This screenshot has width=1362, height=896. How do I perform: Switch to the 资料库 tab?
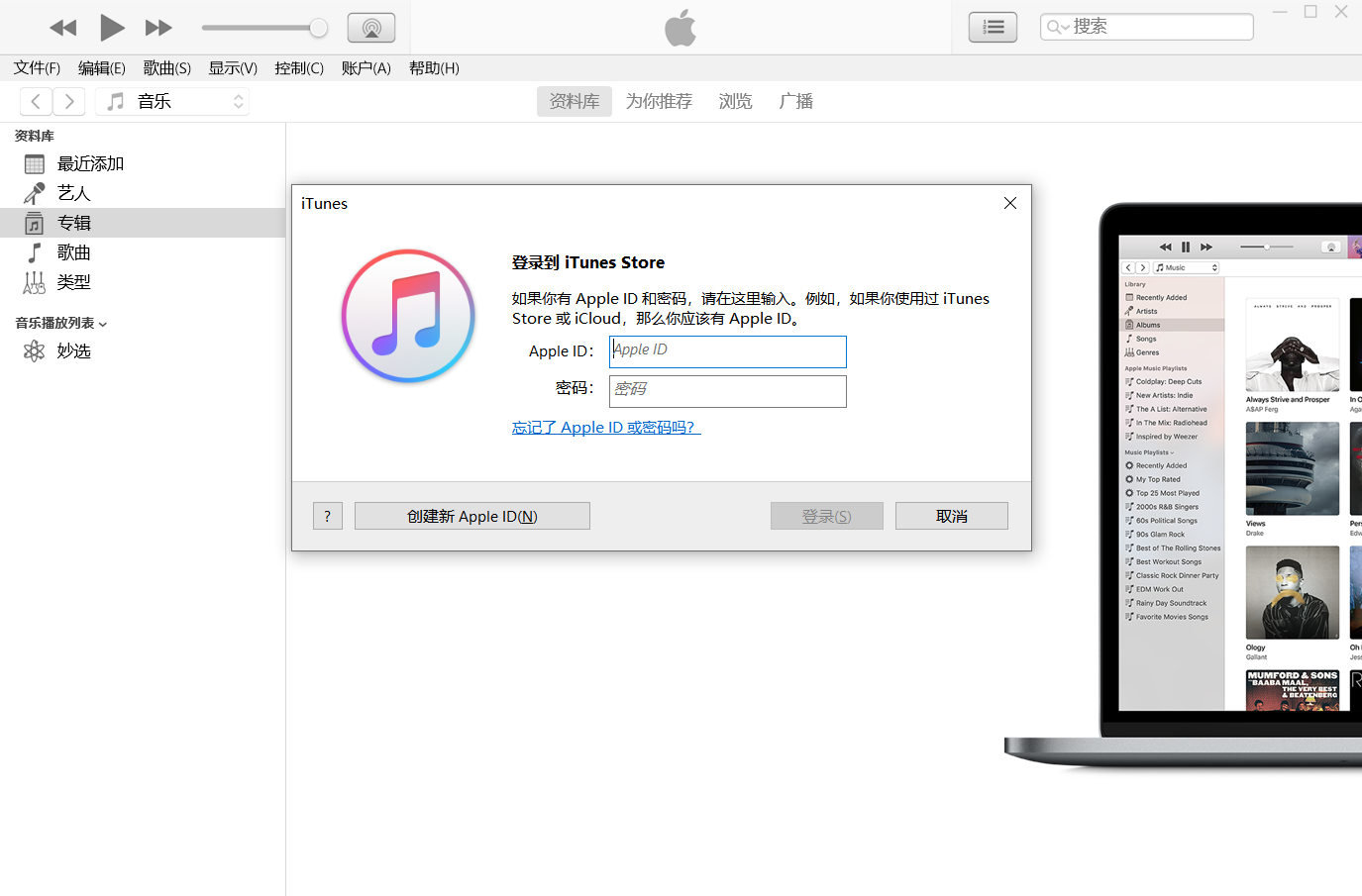click(575, 101)
